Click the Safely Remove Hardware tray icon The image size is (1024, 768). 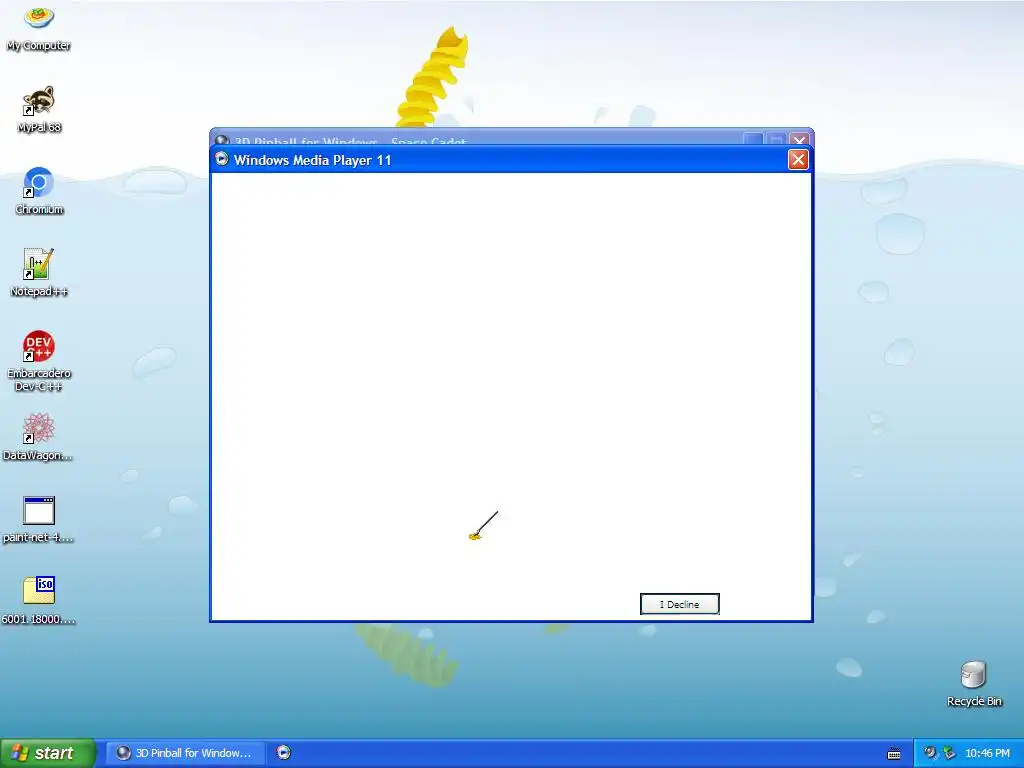point(950,753)
